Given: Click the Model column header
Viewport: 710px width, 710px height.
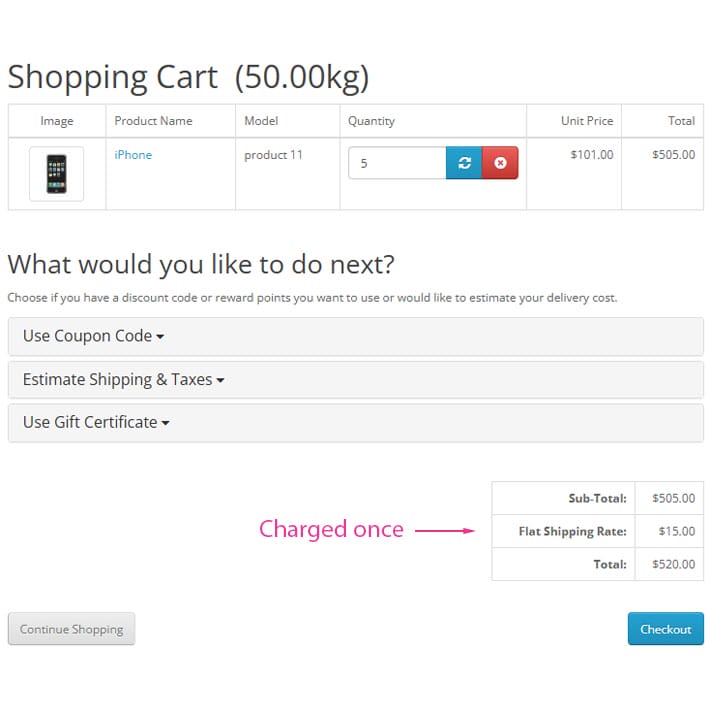Looking at the screenshot, I should 261,121.
